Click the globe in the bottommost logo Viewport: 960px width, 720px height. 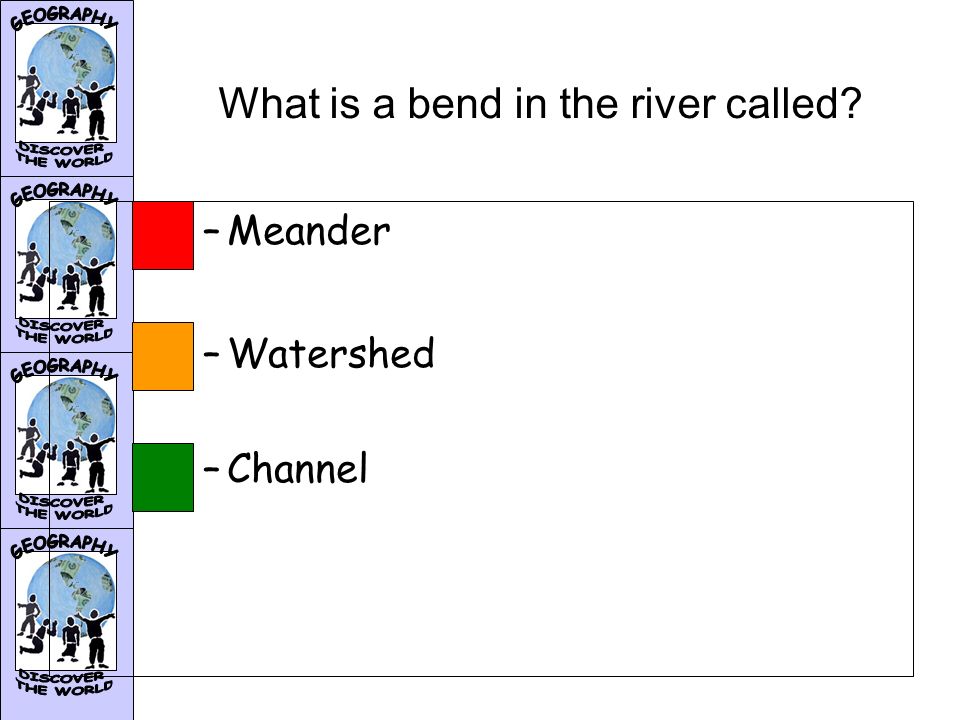click(x=72, y=593)
